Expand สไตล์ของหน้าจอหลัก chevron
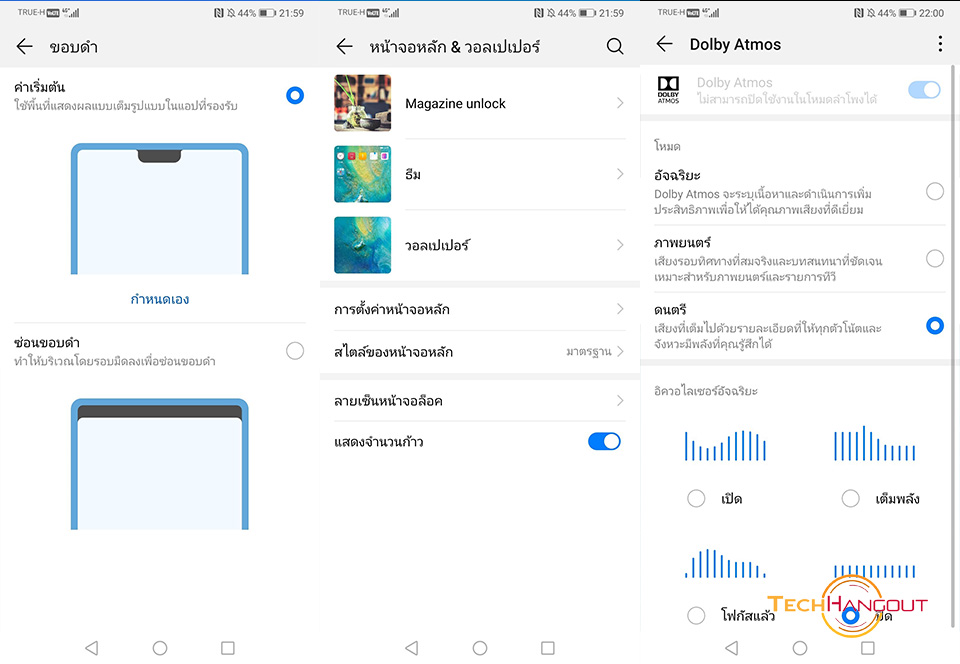 click(620, 351)
